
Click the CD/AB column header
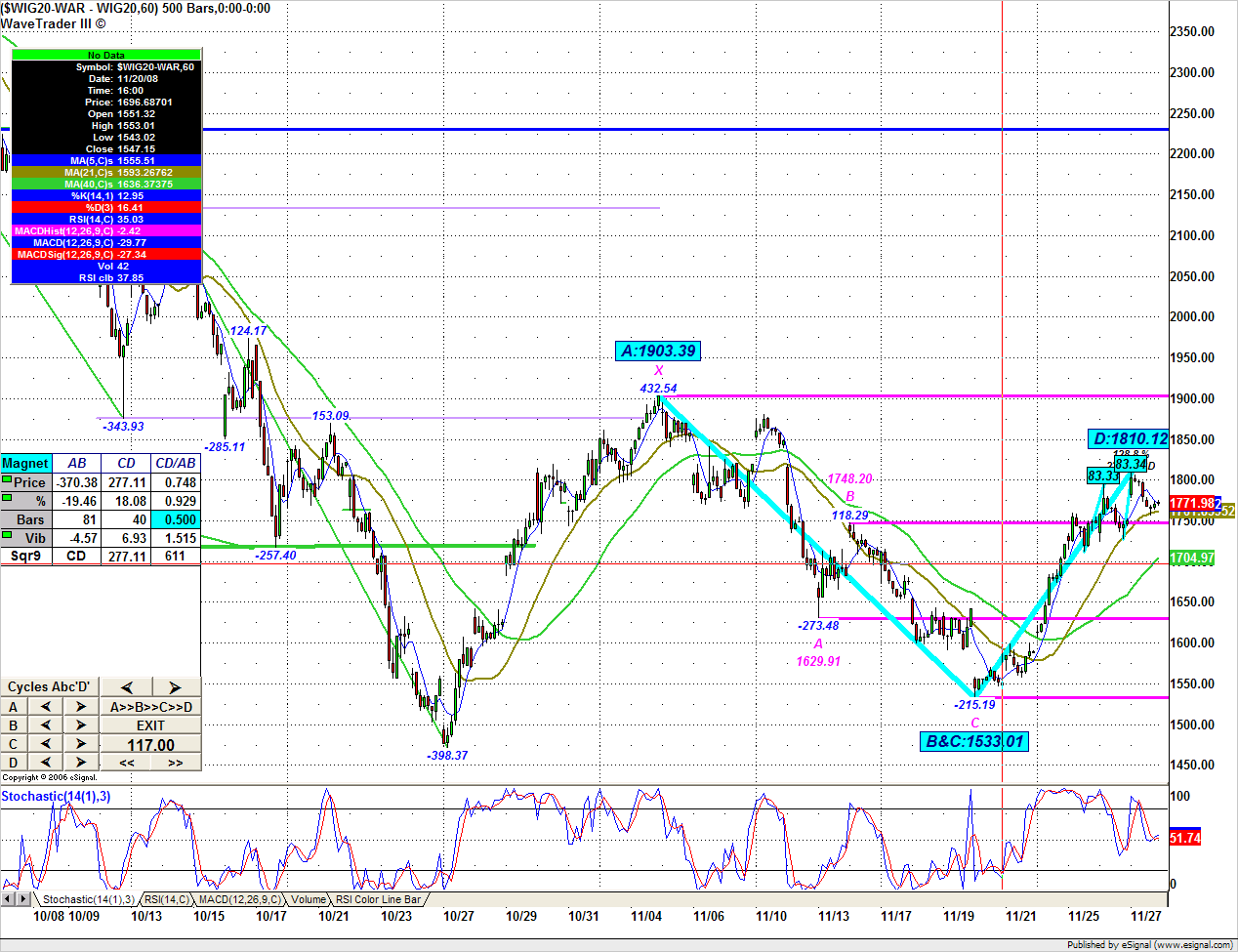[176, 463]
